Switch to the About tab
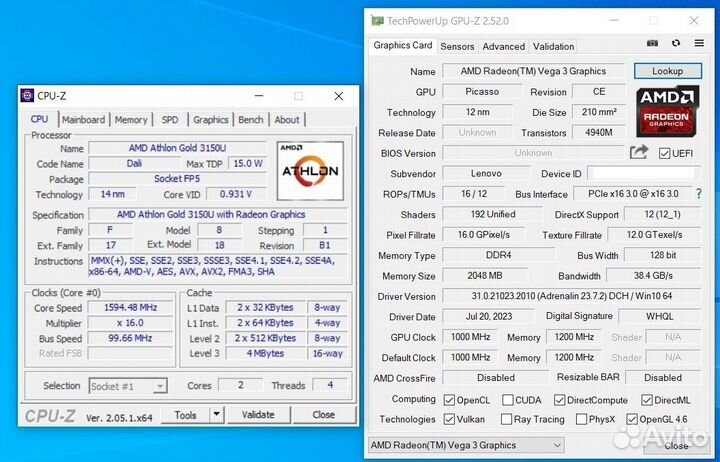The width and height of the screenshot is (720, 462). [x=287, y=119]
